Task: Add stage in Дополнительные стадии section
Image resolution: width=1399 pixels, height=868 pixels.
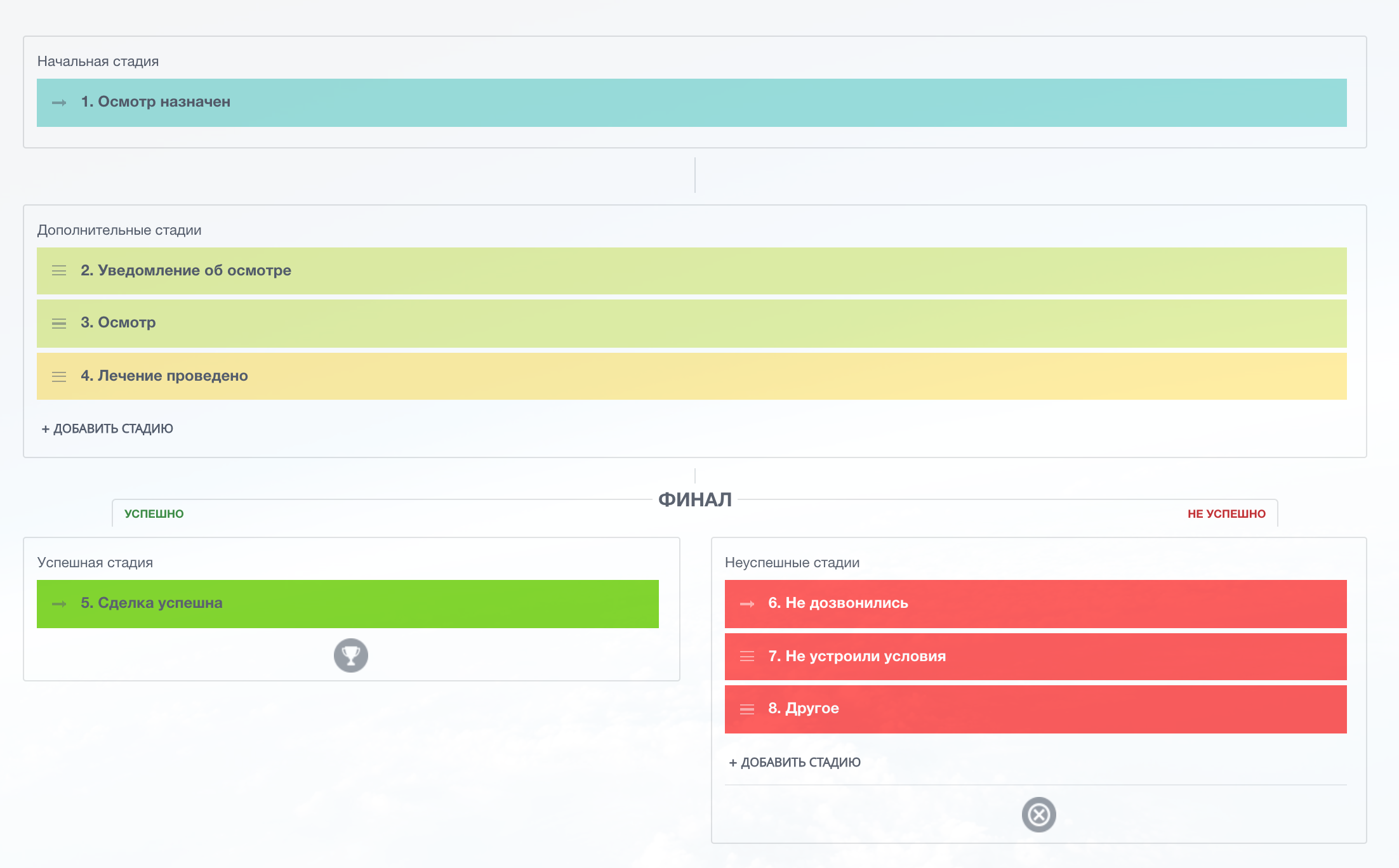Action: click(107, 429)
